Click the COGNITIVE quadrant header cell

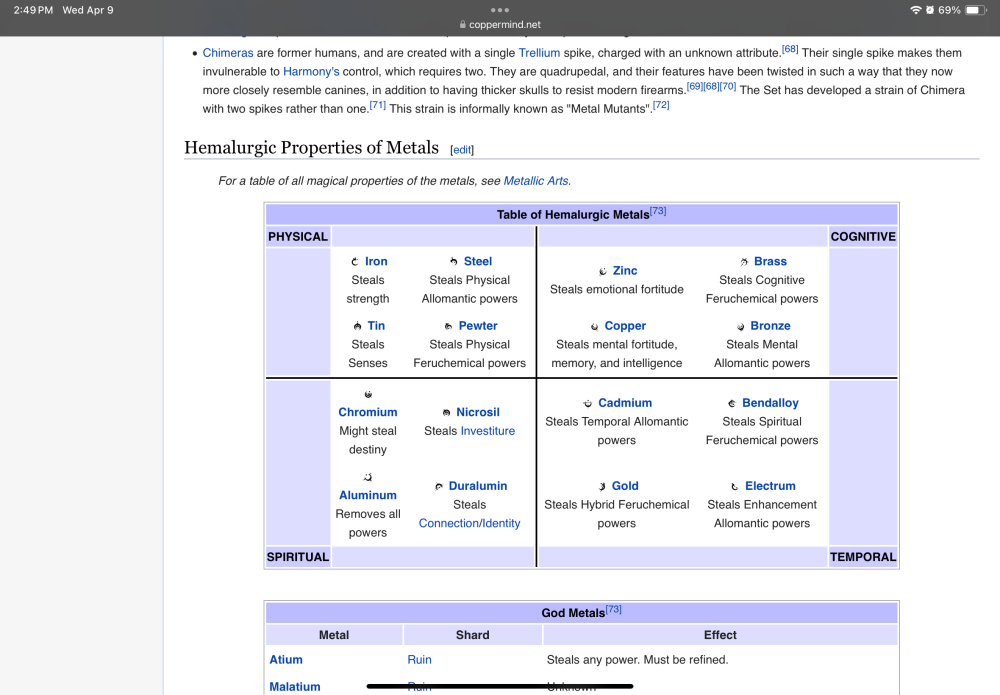tap(863, 237)
